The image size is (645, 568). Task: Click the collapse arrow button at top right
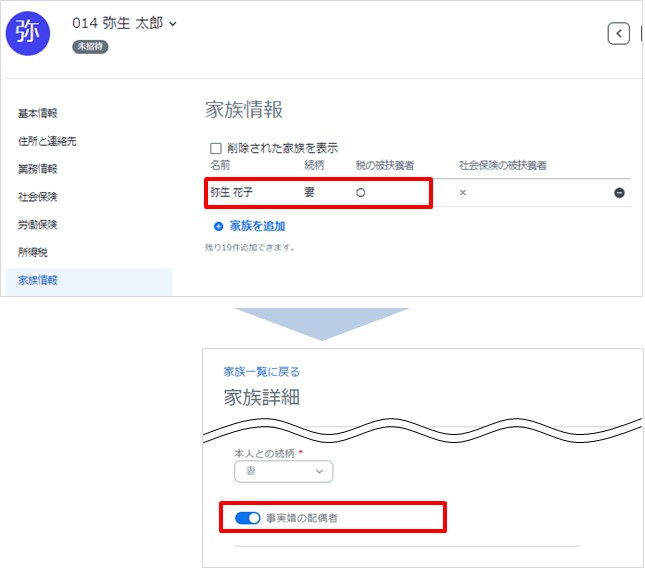619,34
